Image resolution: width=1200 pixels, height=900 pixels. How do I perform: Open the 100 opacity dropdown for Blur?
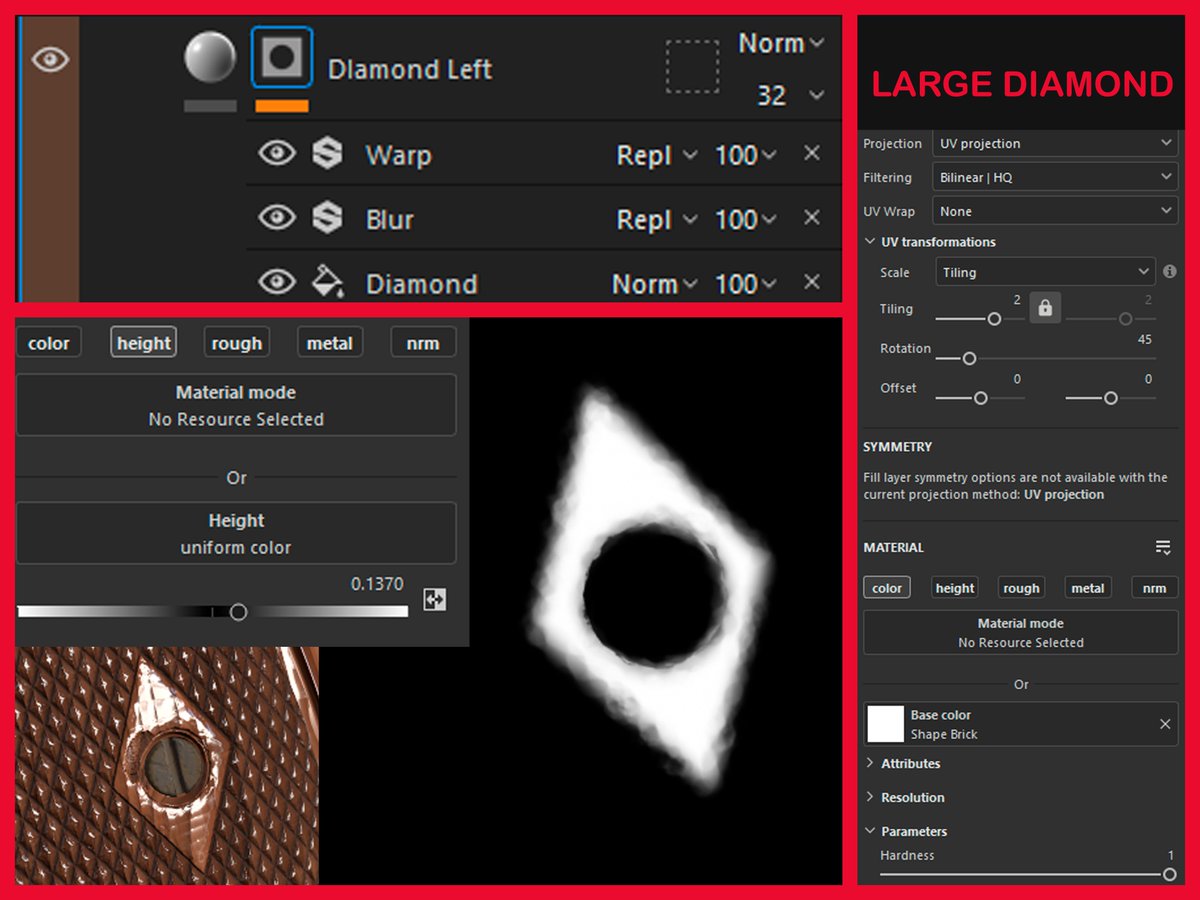point(745,219)
